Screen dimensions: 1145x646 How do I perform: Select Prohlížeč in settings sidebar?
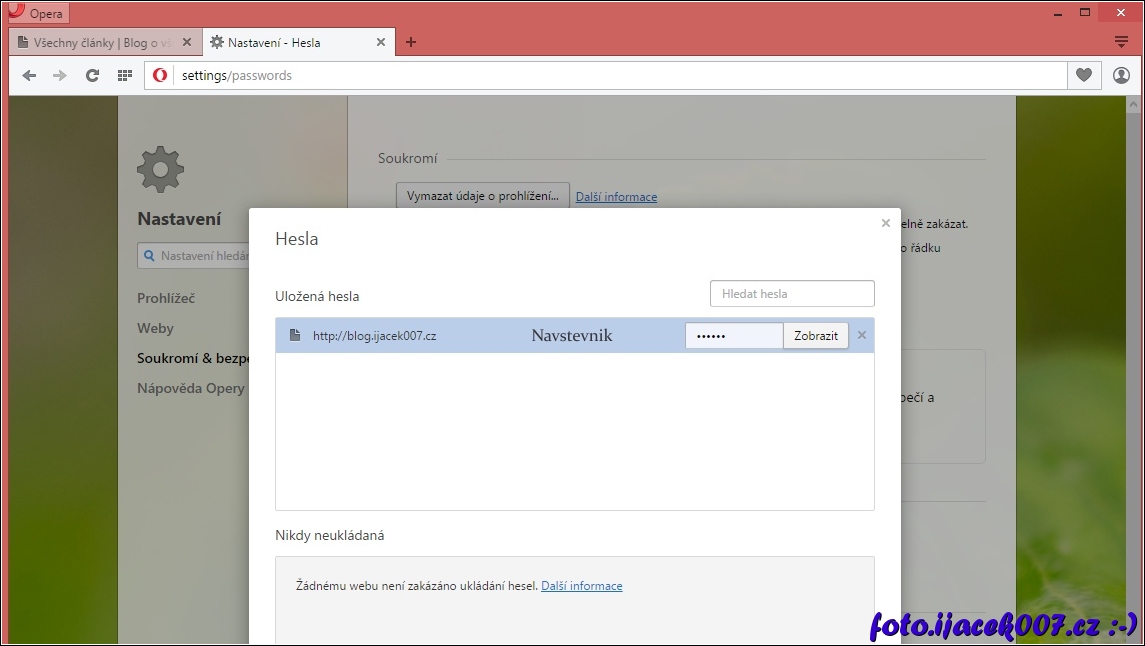pyautogui.click(x=166, y=298)
